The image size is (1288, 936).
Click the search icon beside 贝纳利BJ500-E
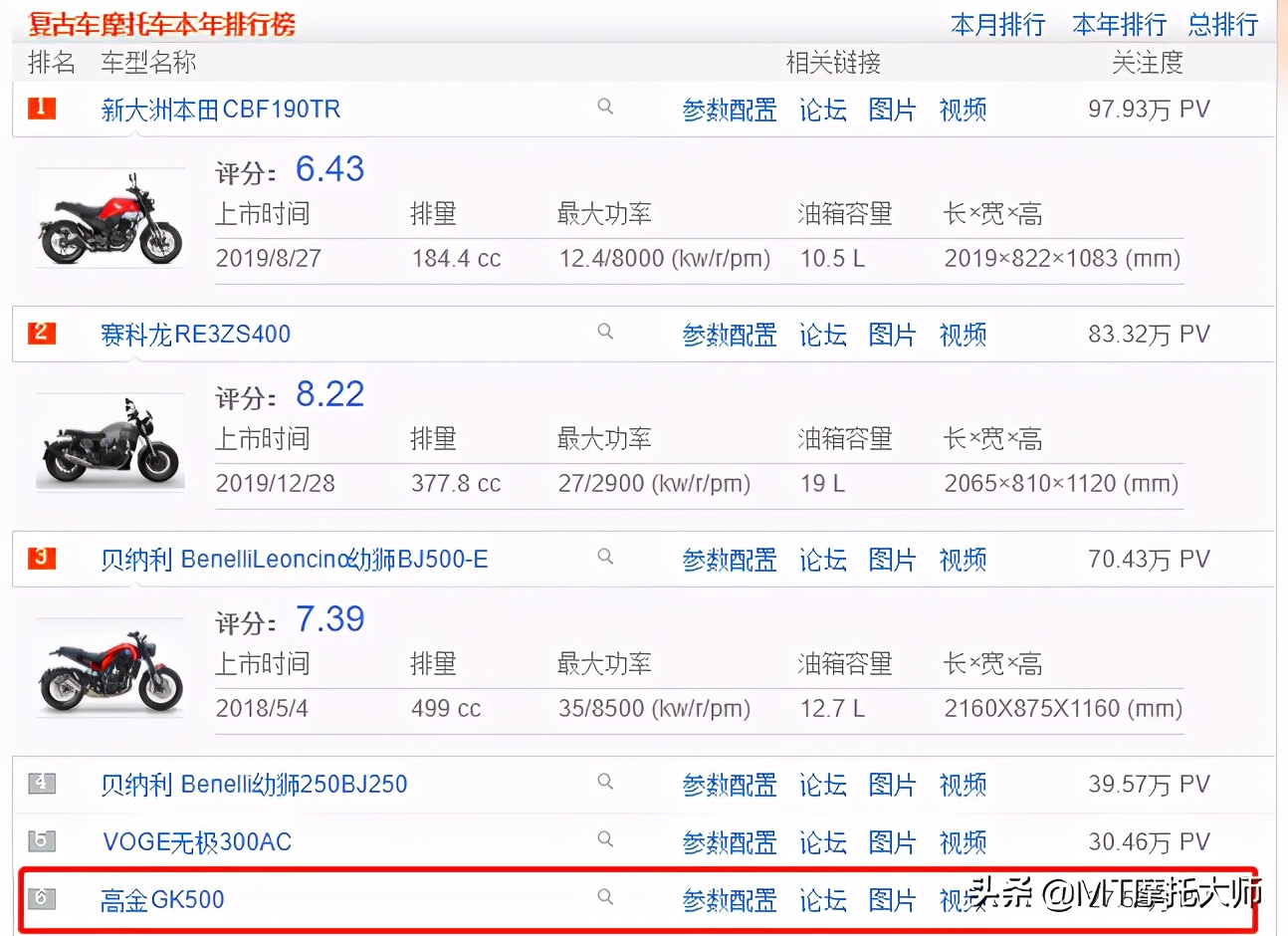coord(605,558)
